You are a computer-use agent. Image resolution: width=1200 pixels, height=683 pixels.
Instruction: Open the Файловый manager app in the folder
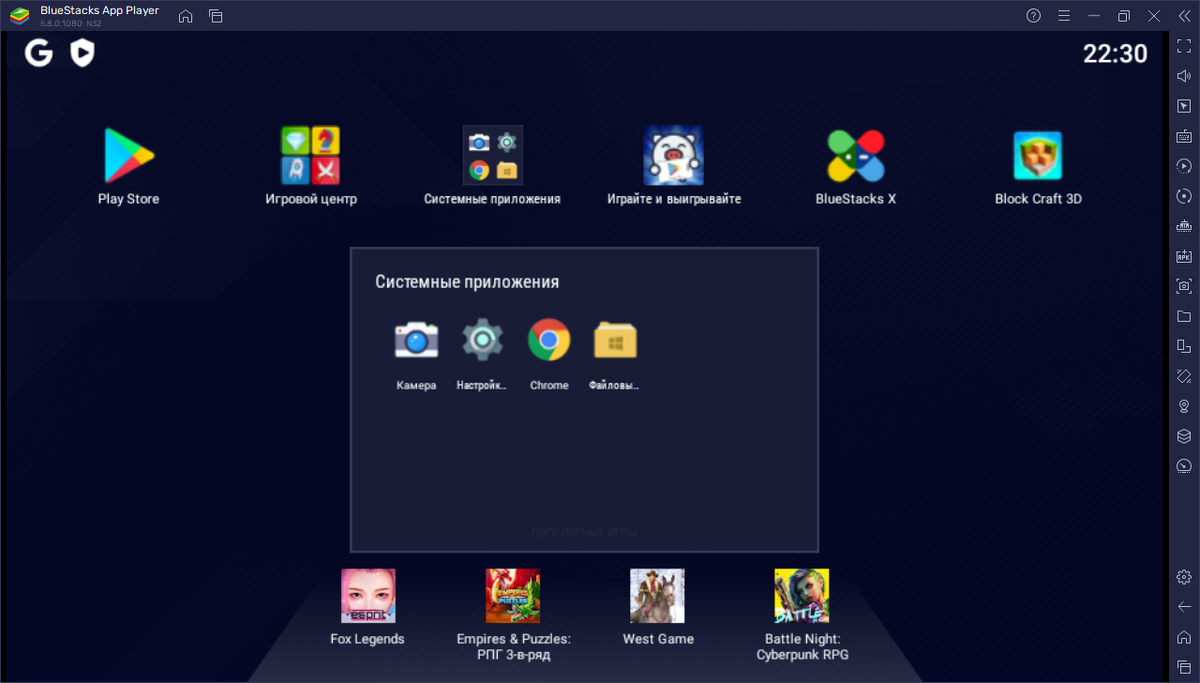[615, 341]
